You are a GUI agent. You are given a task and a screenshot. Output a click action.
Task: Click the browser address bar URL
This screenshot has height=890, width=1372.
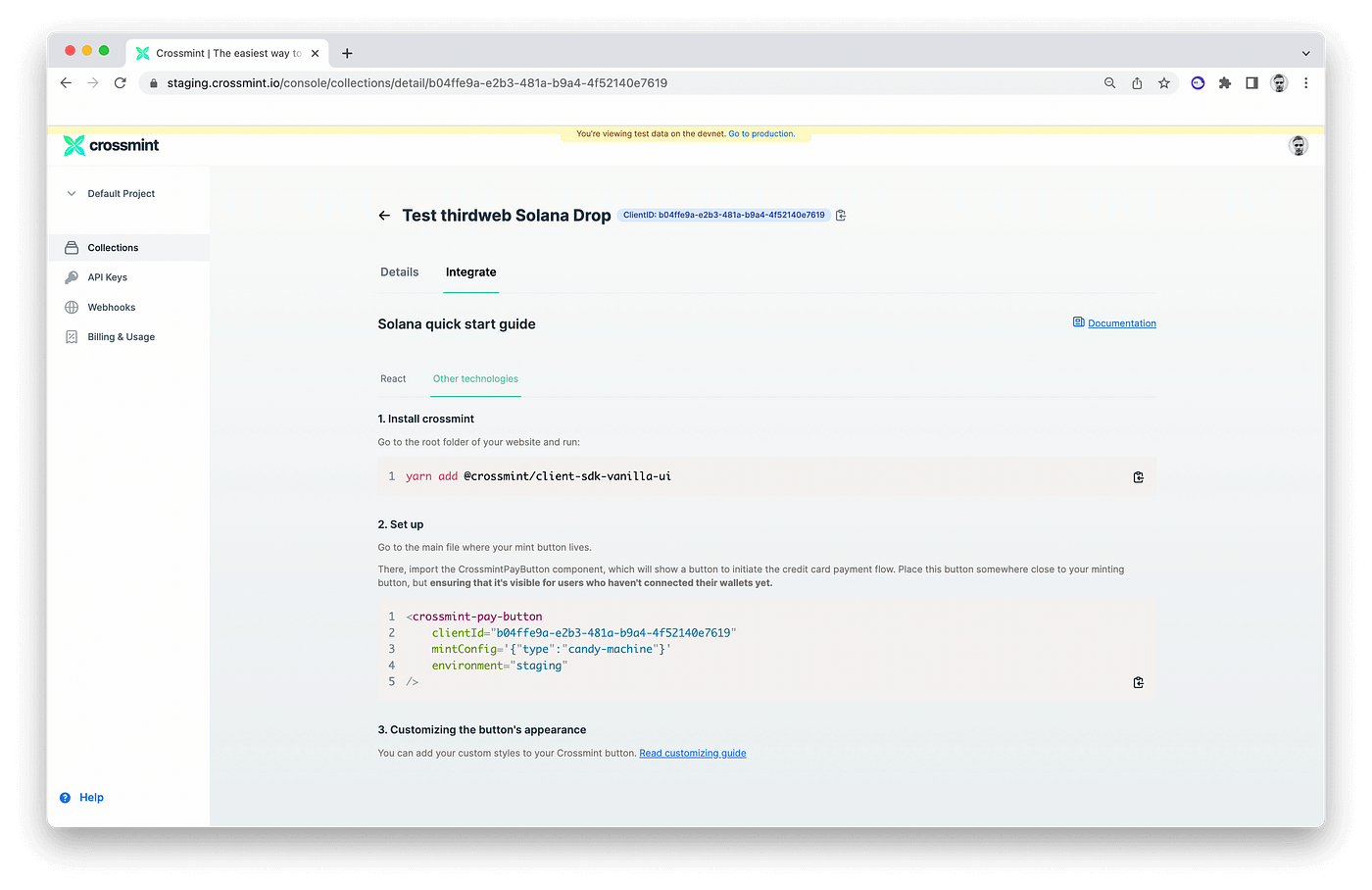[416, 83]
